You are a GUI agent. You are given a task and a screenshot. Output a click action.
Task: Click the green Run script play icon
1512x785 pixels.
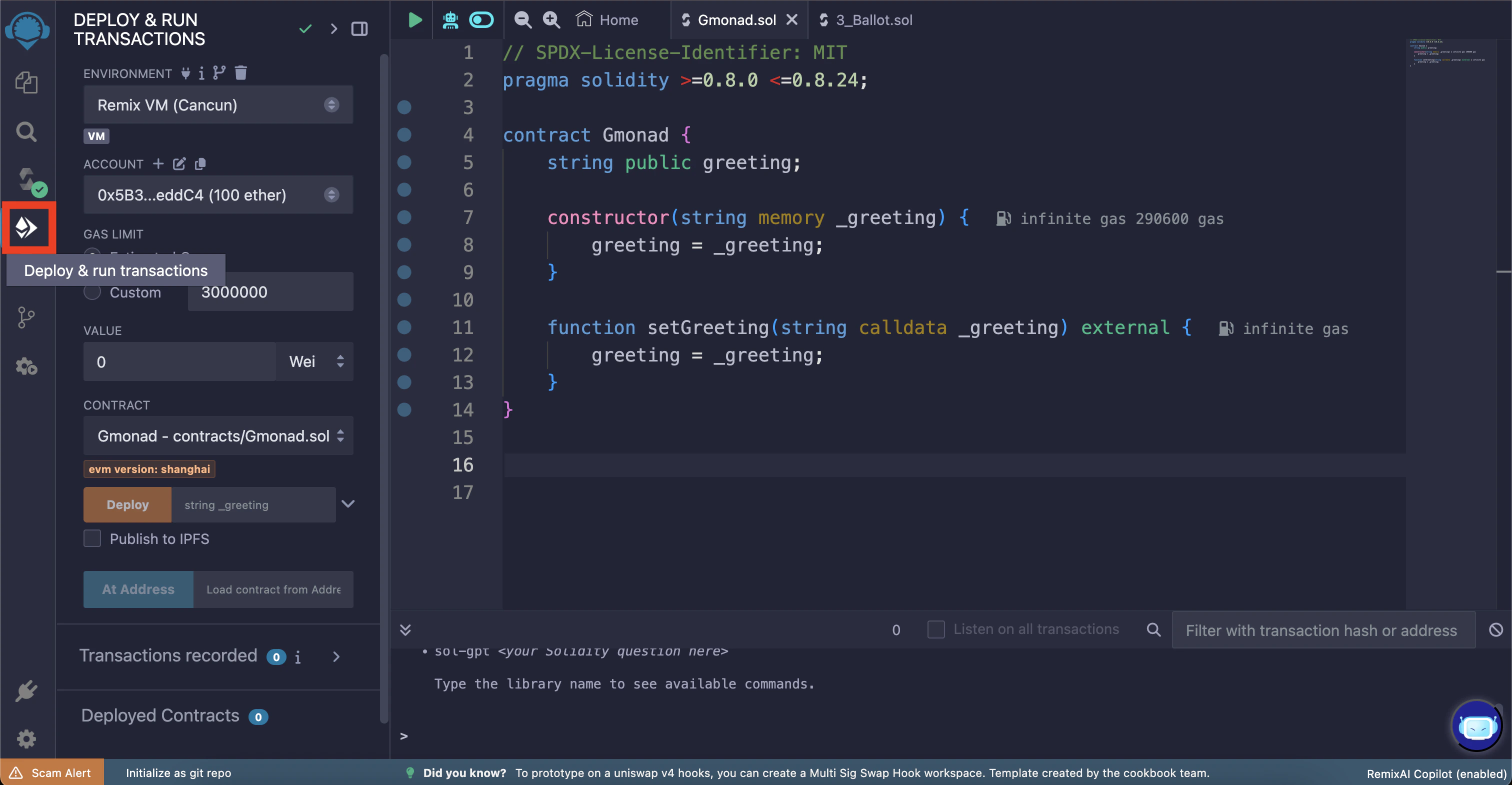pos(414,20)
